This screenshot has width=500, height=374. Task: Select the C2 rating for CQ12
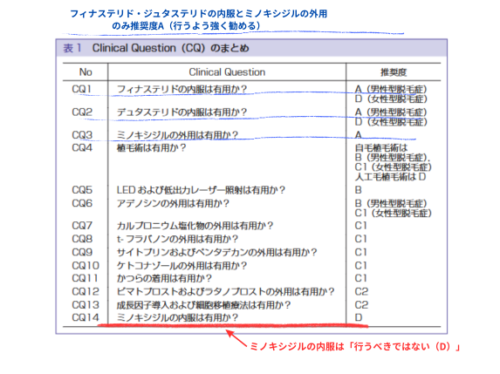coord(361,292)
